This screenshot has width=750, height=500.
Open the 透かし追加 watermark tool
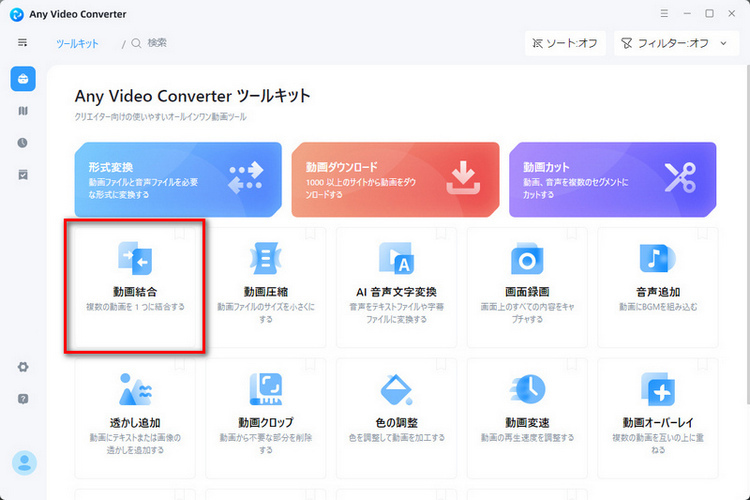pyautogui.click(x=135, y=418)
